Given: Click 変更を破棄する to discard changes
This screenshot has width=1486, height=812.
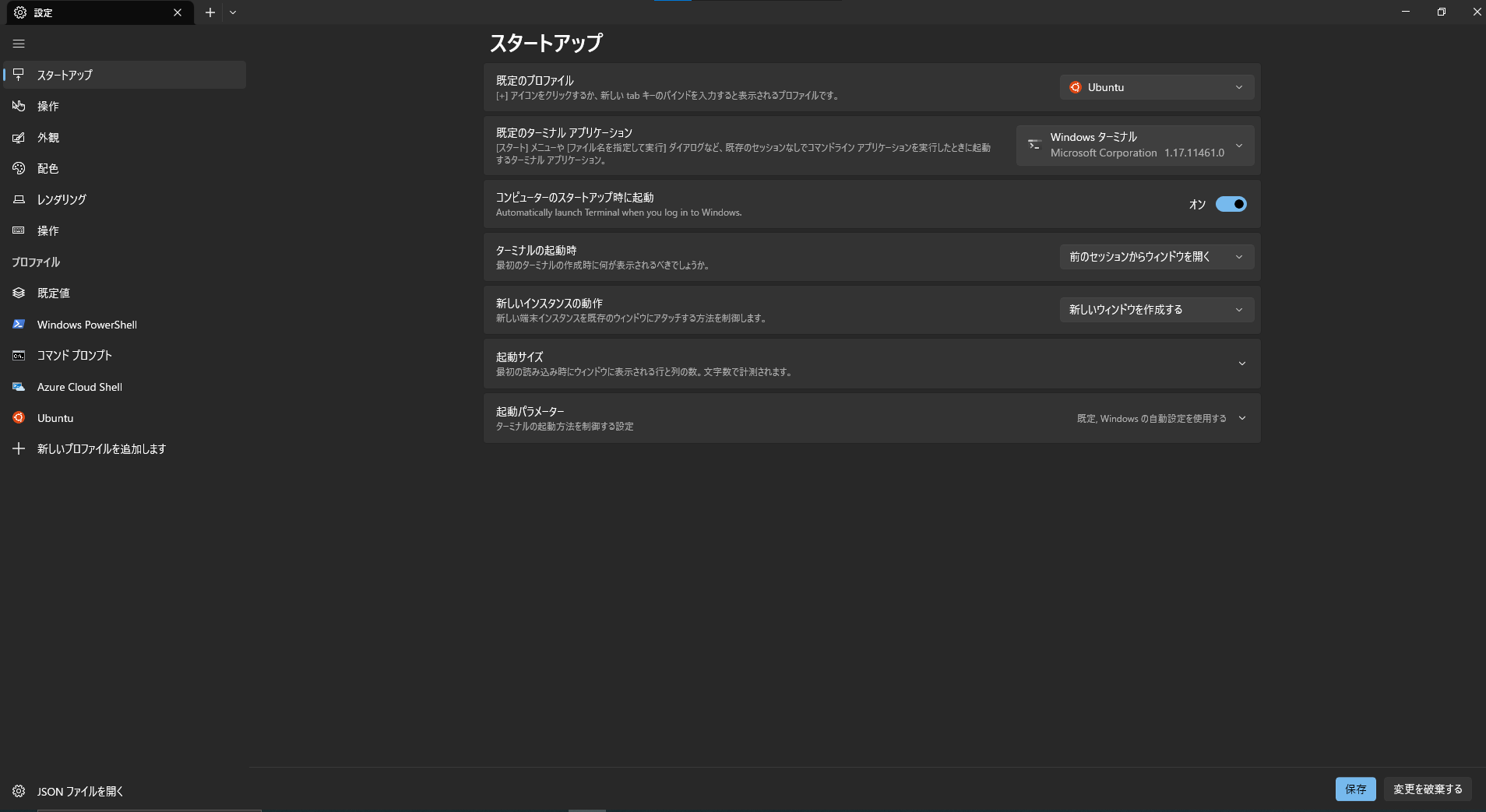Looking at the screenshot, I should coord(1428,789).
